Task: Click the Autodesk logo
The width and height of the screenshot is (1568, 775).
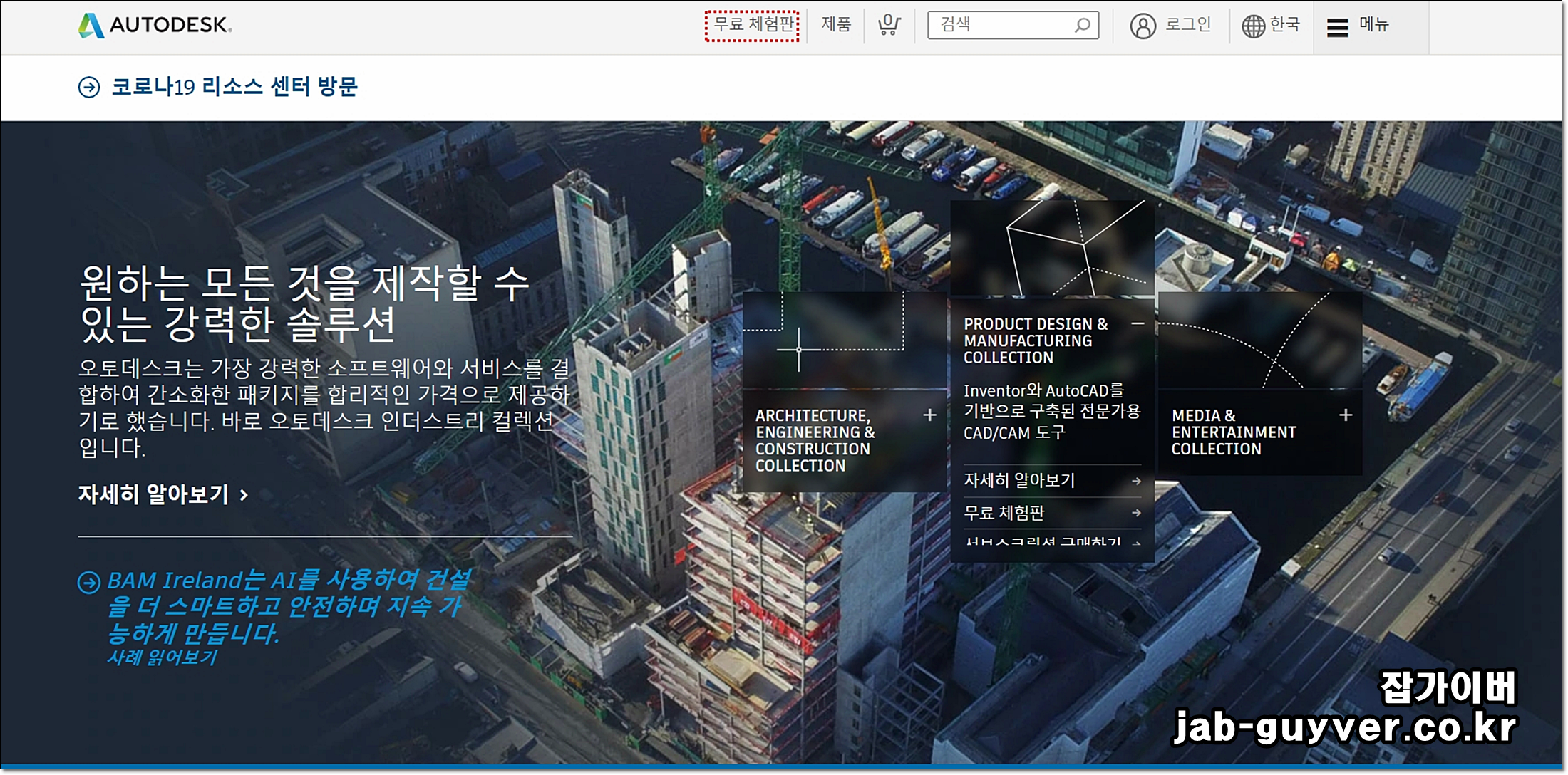Action: 155,26
